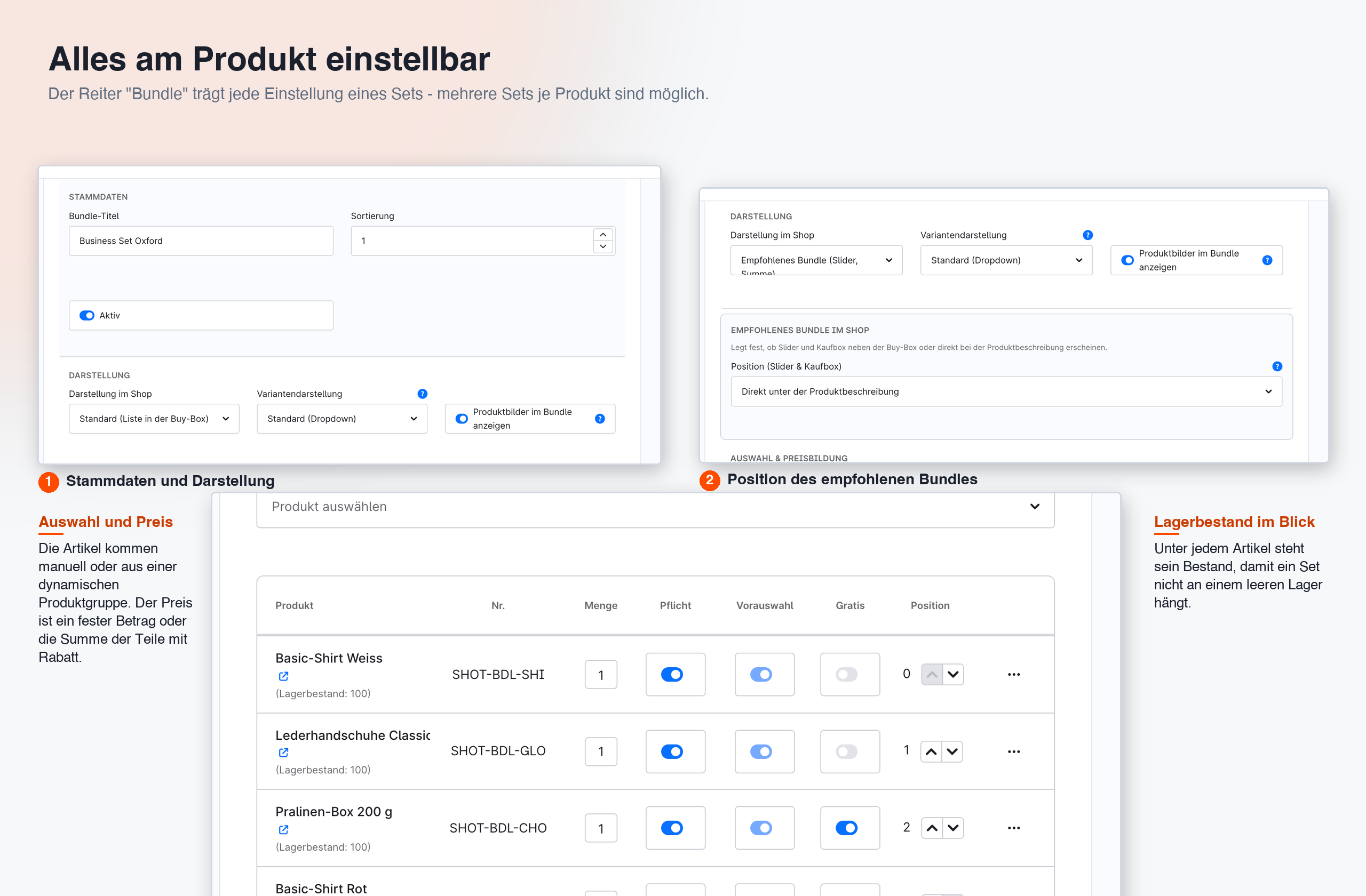Open external link icon under Basic-Shirt Weiss
1366x896 pixels.
click(283, 676)
